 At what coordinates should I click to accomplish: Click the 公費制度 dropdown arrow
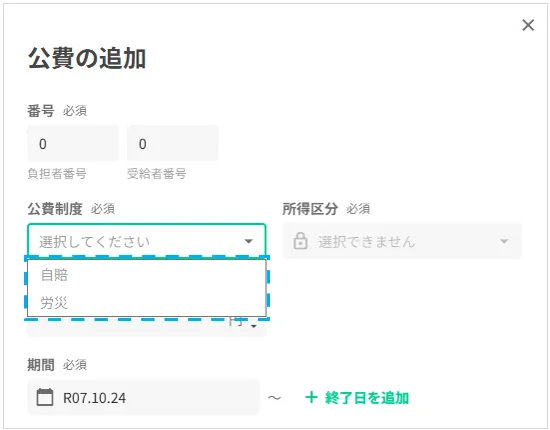click(248, 241)
